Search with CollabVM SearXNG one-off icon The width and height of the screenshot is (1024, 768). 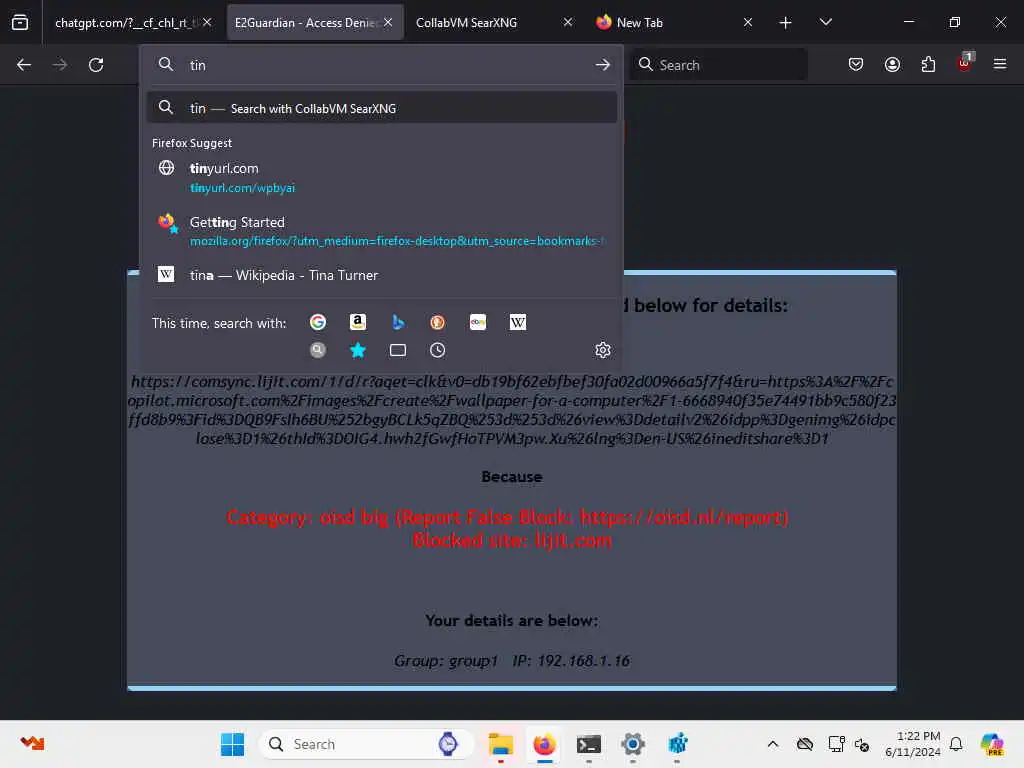click(x=318, y=350)
